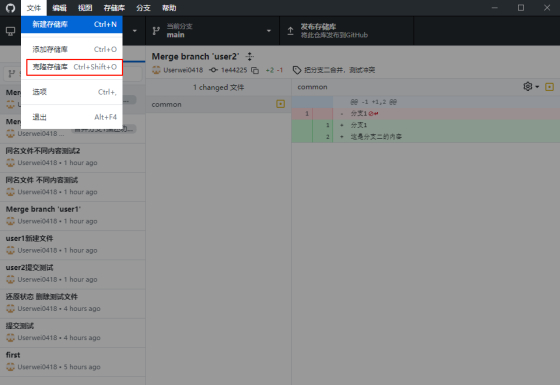Screen dimensions: 560x385
Task: Click the 1 changed 文件 header
Action: [219, 87]
